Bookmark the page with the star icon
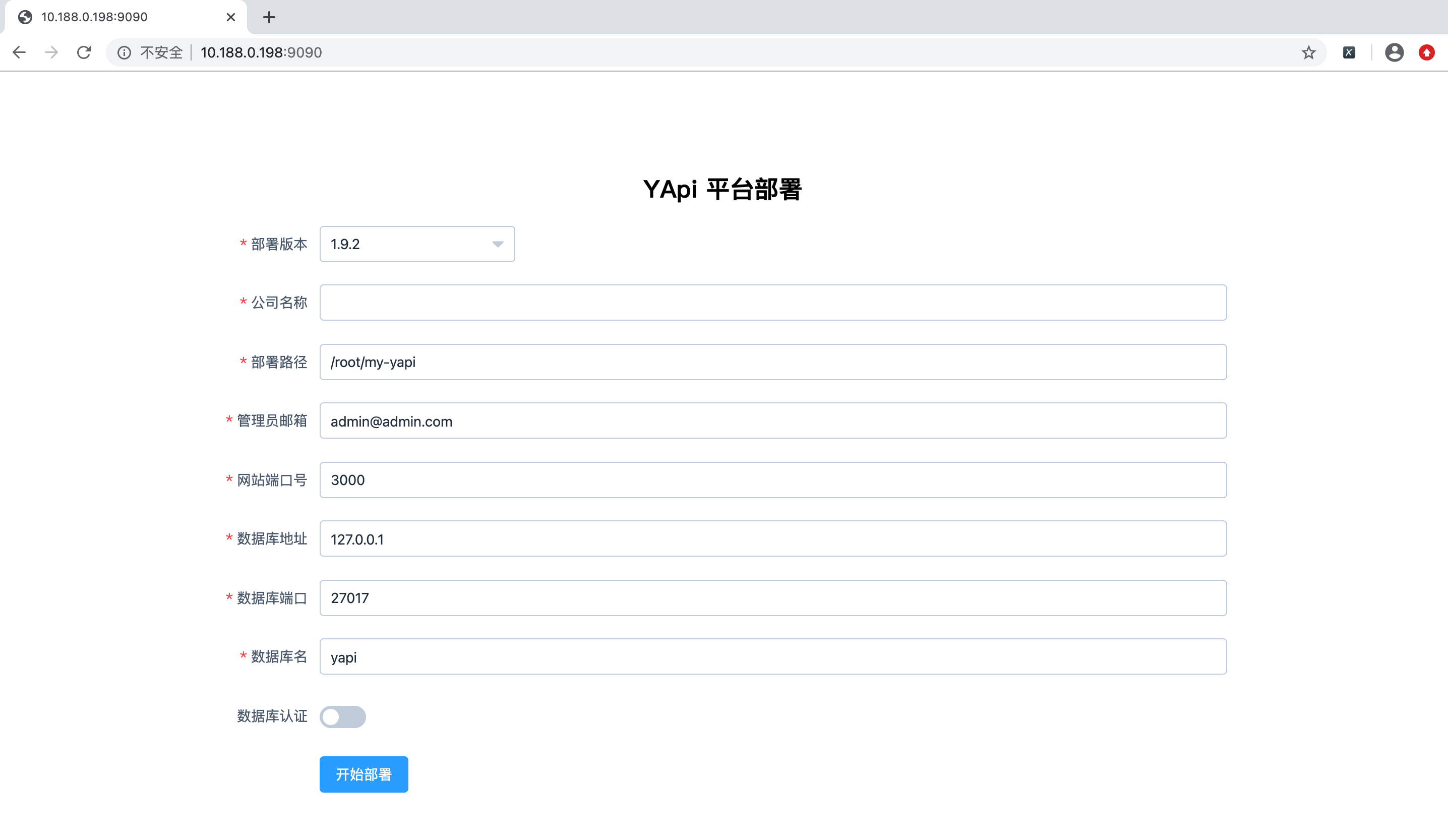Viewport: 1448px width, 840px height. pyautogui.click(x=1308, y=52)
